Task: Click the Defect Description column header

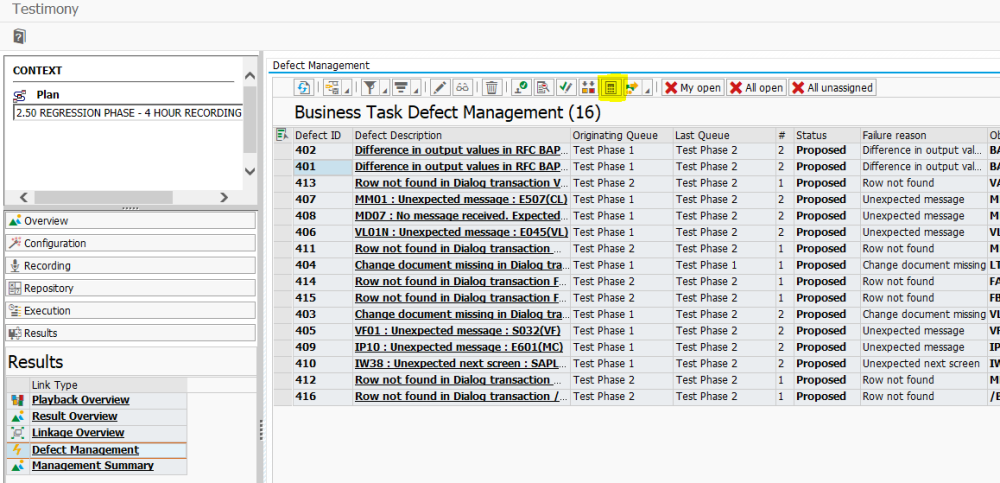Action: tap(462, 135)
